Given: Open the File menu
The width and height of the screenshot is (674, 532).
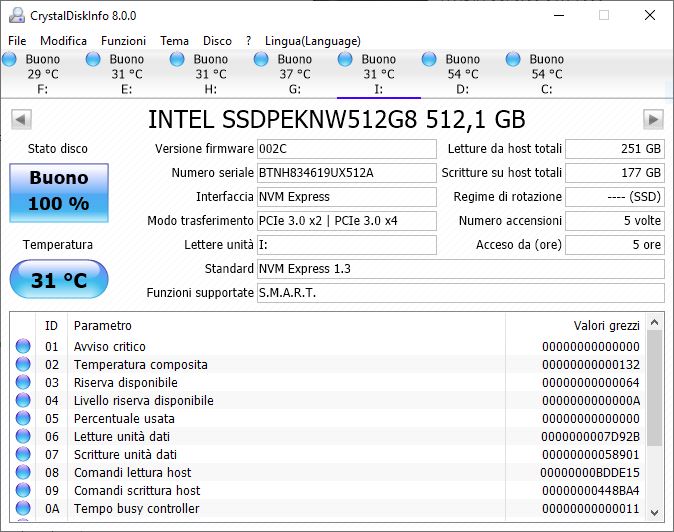Looking at the screenshot, I should point(17,41).
